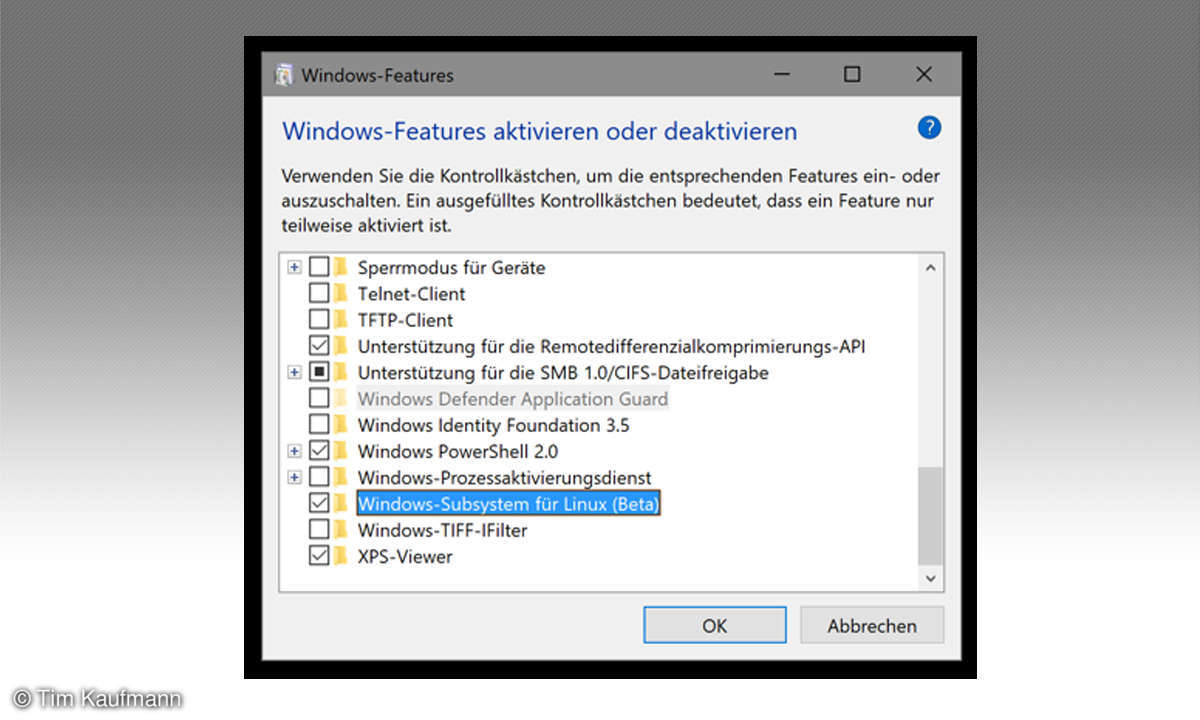Click the folder icon beside Windows PowerShell 2.0
Viewport: 1200px width, 720px height.
pyautogui.click(x=340, y=451)
